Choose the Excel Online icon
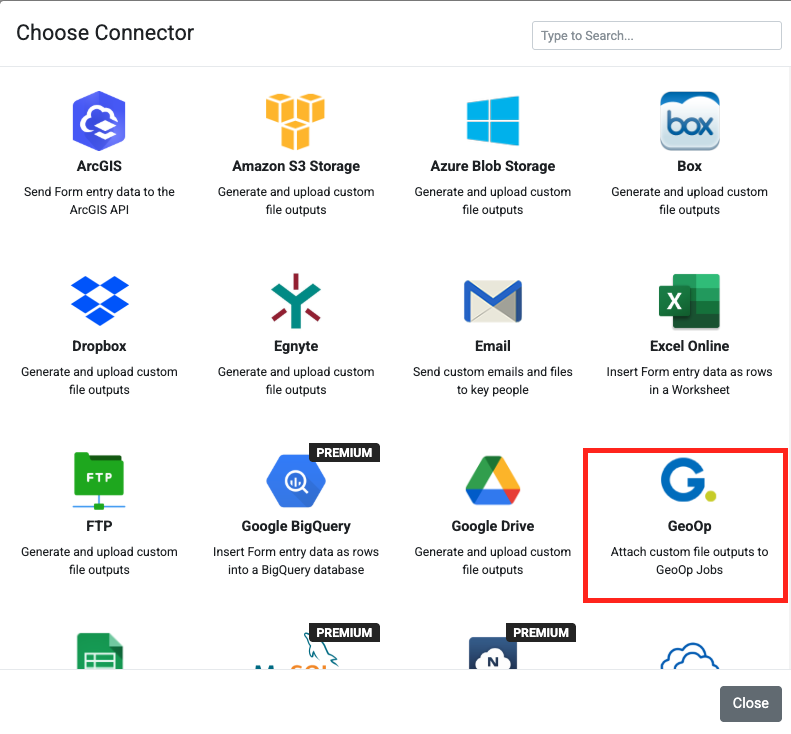Image resolution: width=791 pixels, height=734 pixels. click(x=690, y=301)
